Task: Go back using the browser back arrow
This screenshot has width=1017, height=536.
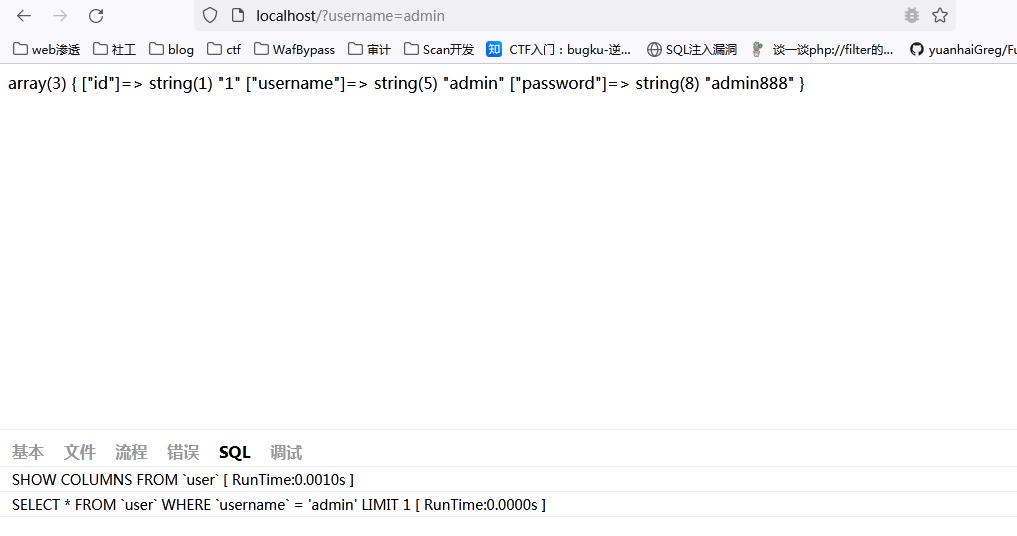Action: click(24, 16)
